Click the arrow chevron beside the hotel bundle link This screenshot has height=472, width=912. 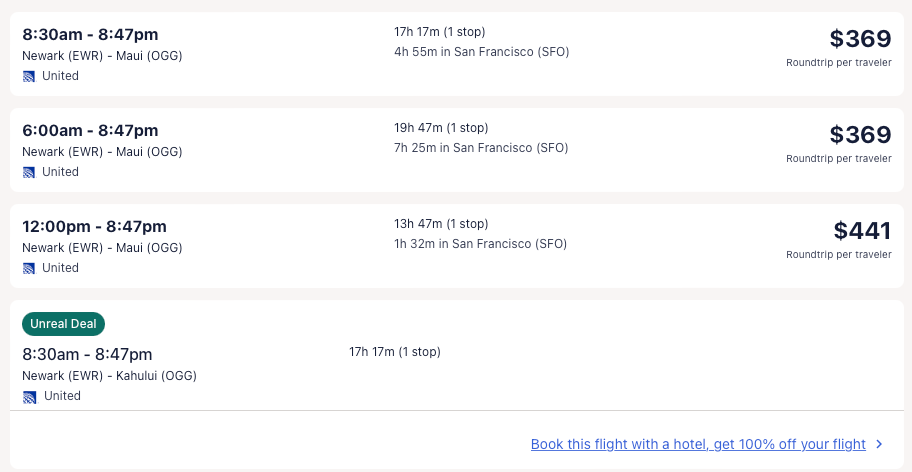click(x=879, y=444)
